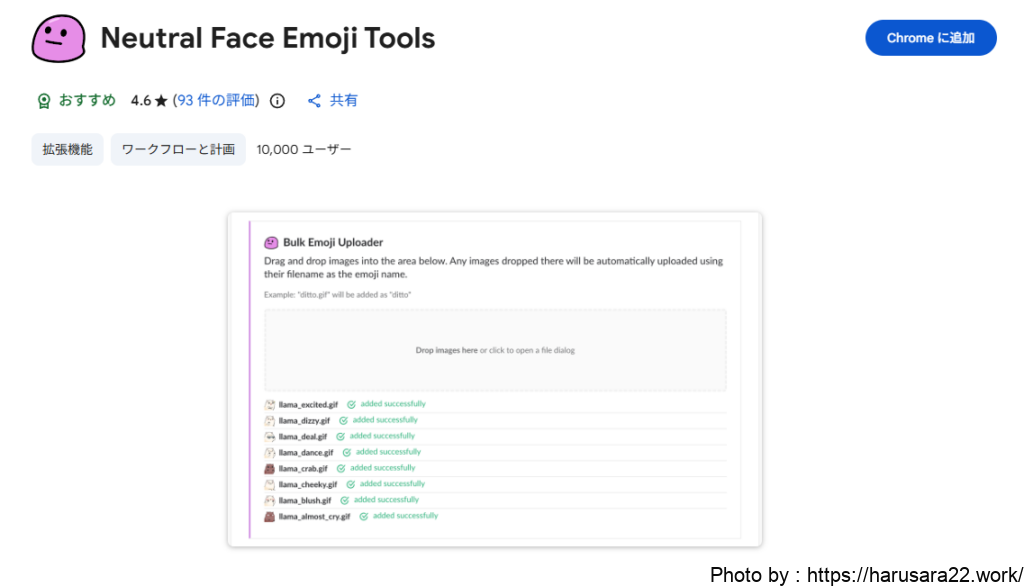This screenshot has height=586, width=1024.
Task: Click the llama_excited.gif emoji thumbnail
Action: click(x=269, y=405)
